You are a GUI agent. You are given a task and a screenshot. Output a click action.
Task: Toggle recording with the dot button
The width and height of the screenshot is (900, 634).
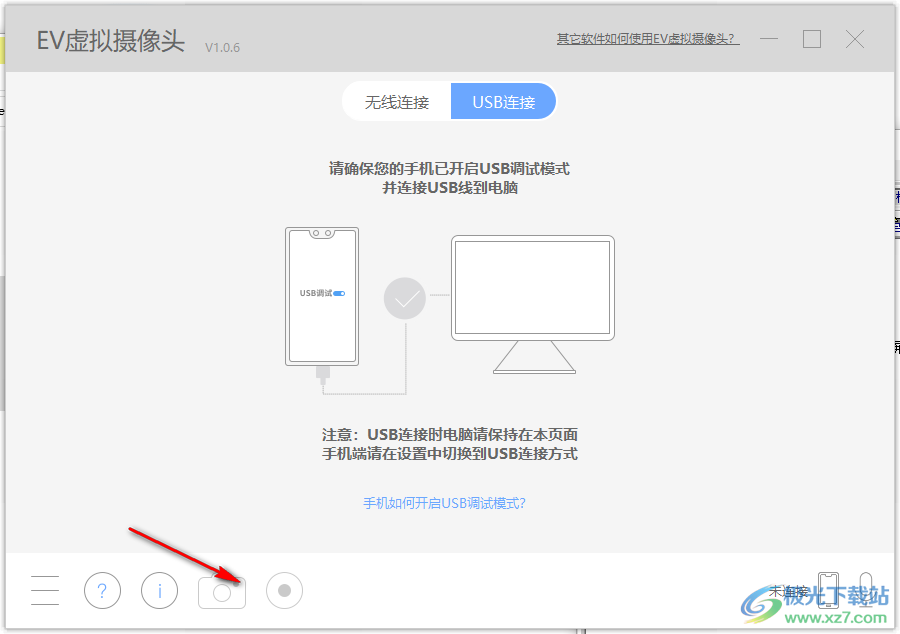pos(284,591)
